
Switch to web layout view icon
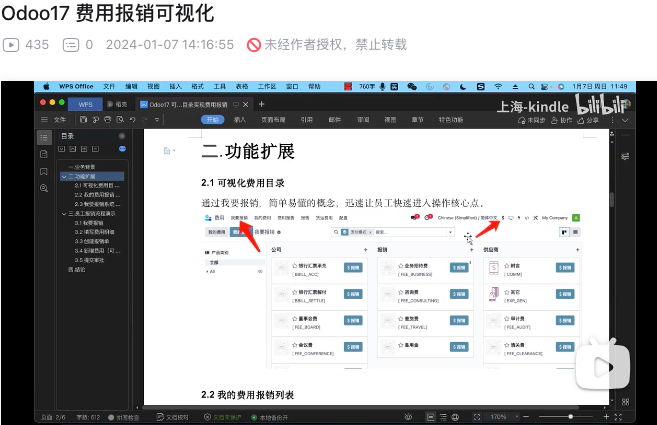click(x=455, y=417)
